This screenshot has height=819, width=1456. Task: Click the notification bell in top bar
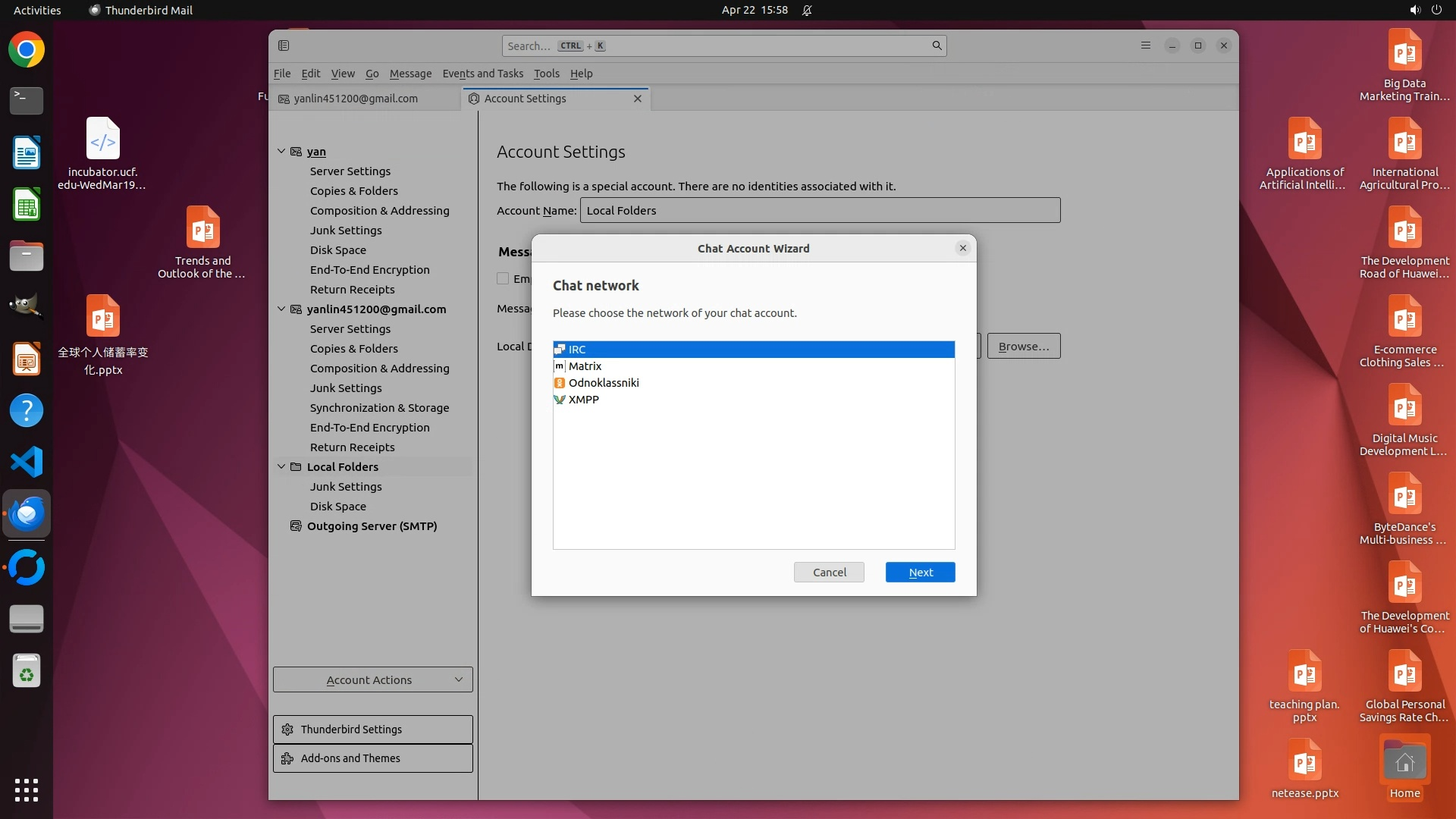(x=807, y=10)
